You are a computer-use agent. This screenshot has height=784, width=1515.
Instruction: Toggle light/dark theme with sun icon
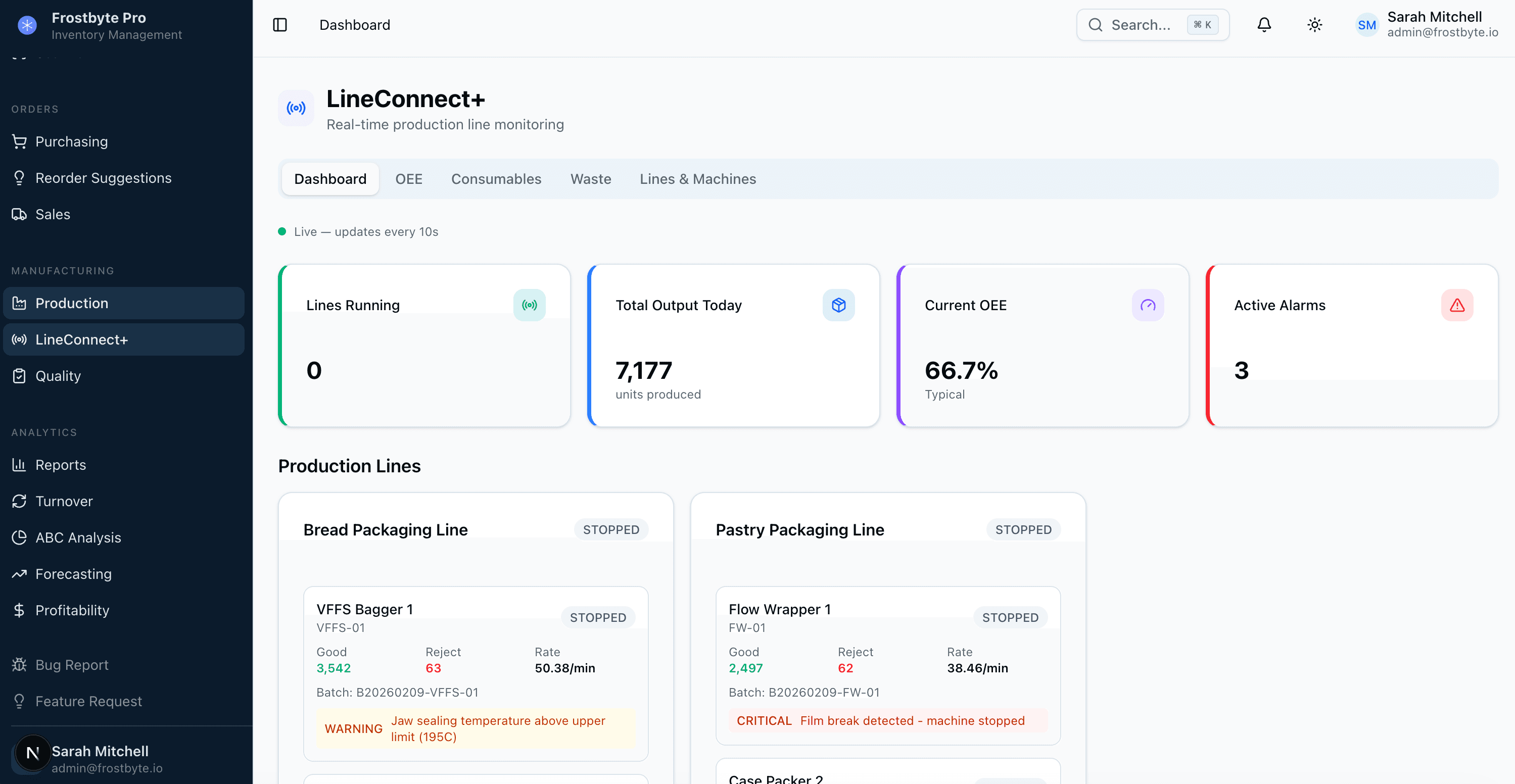click(1315, 25)
